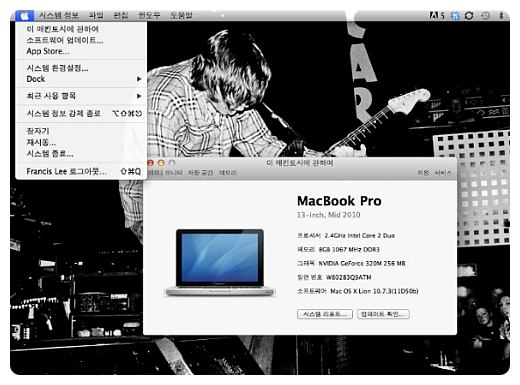Open the 편집 menu
Image resolution: width=520 pixels, height=385 pixels.
click(x=121, y=15)
